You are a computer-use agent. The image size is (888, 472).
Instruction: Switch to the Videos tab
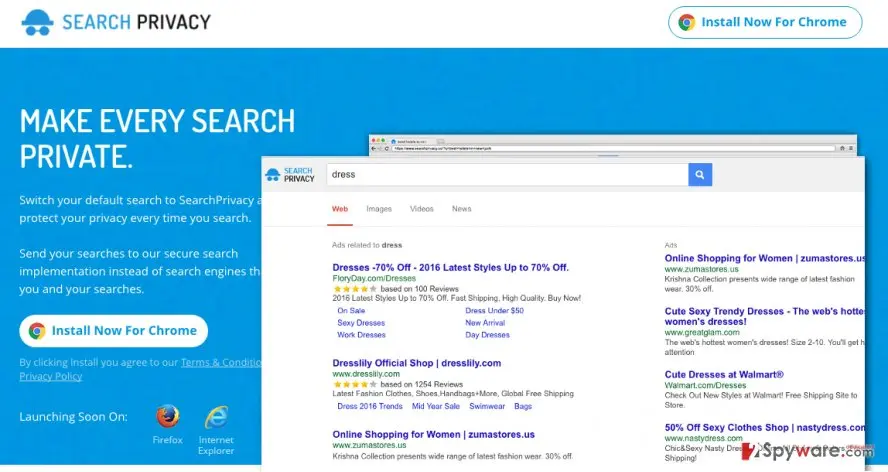pyautogui.click(x=421, y=209)
